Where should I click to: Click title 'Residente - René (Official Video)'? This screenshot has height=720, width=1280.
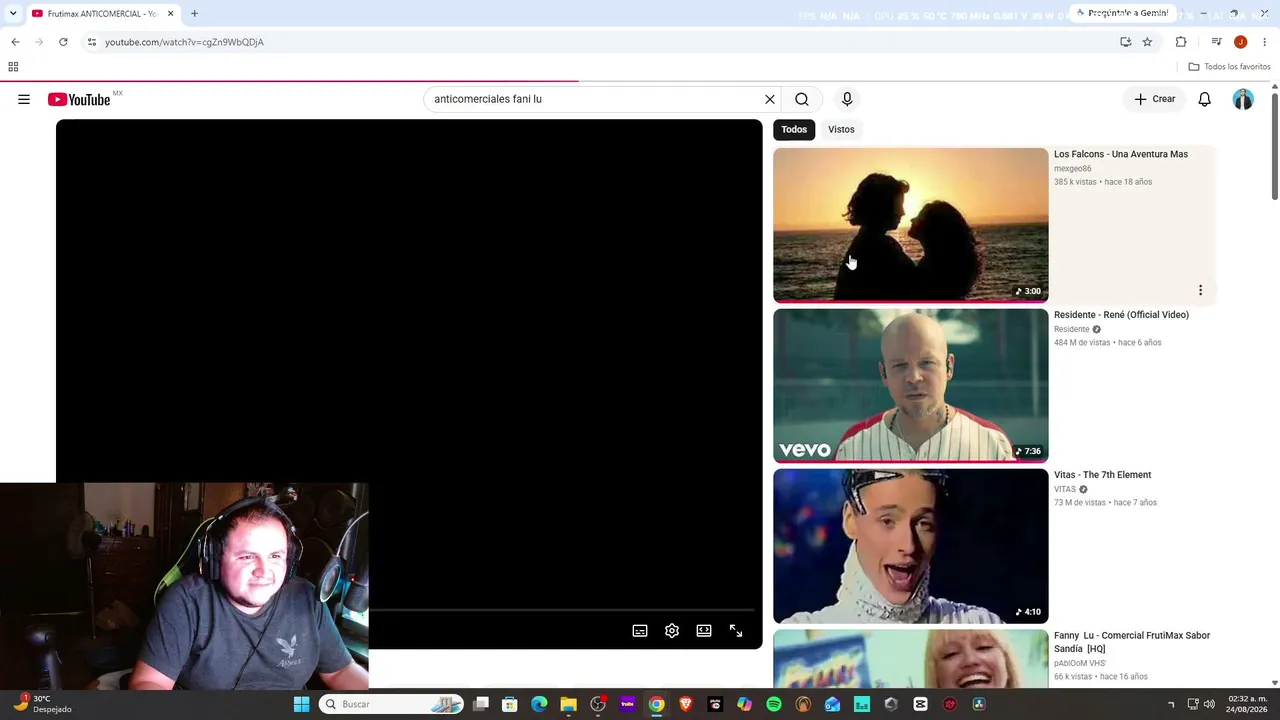[x=1121, y=315]
